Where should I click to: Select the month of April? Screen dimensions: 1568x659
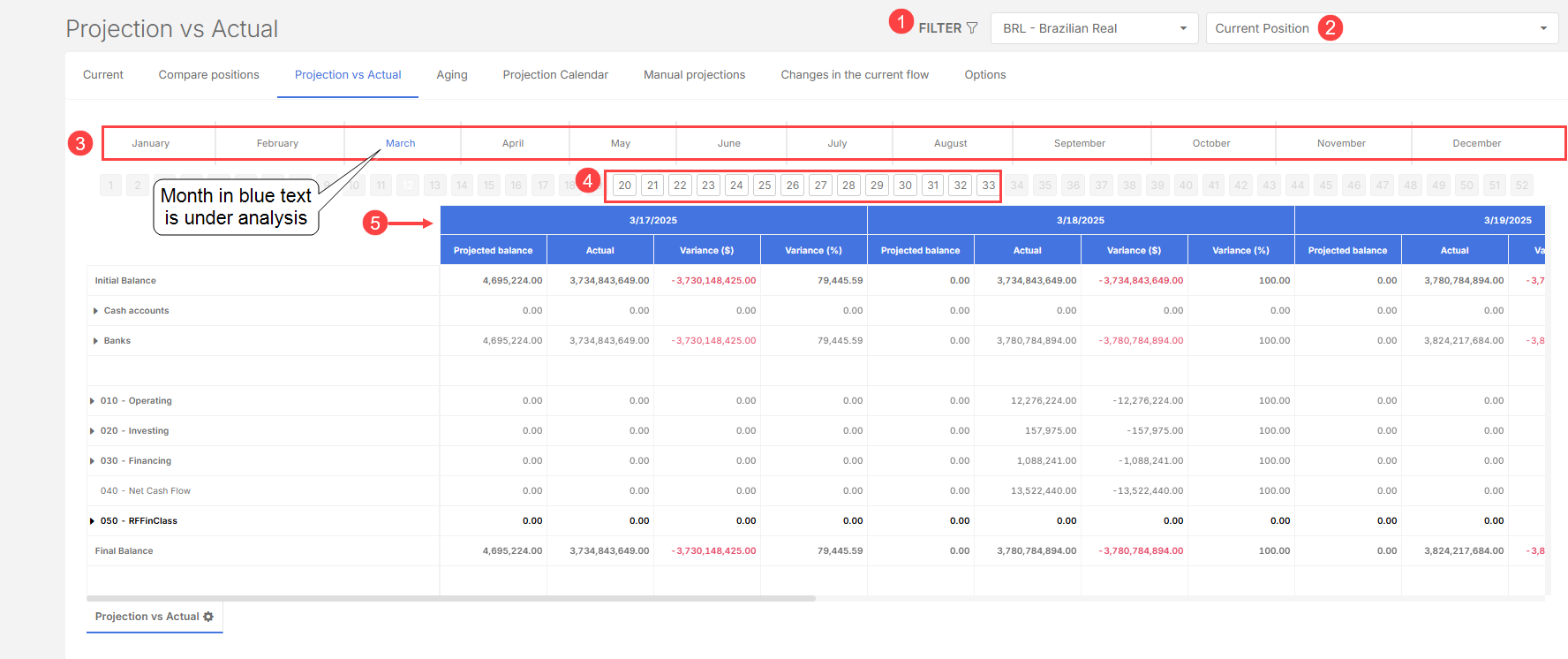513,143
